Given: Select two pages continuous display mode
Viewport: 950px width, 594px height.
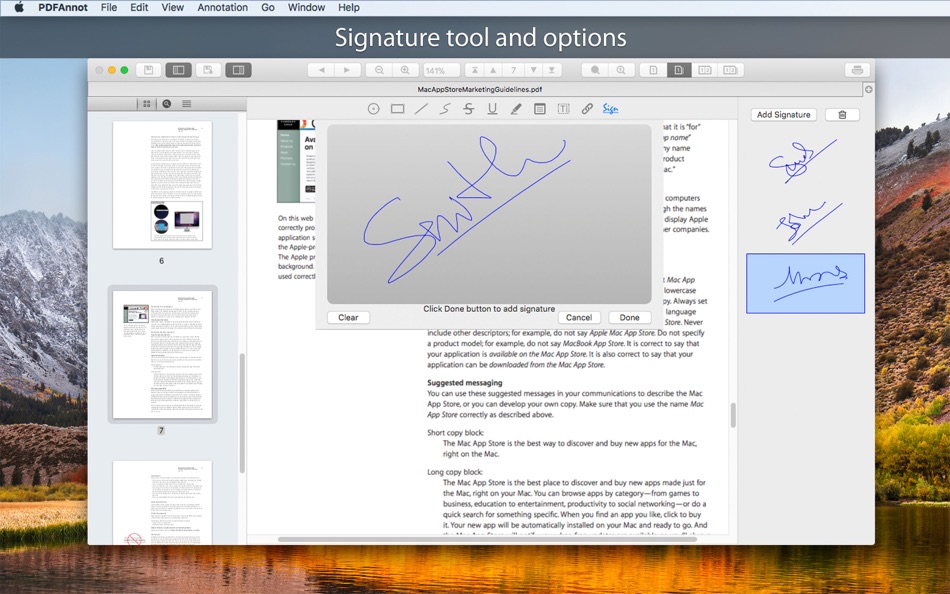Looking at the screenshot, I should pos(730,70).
